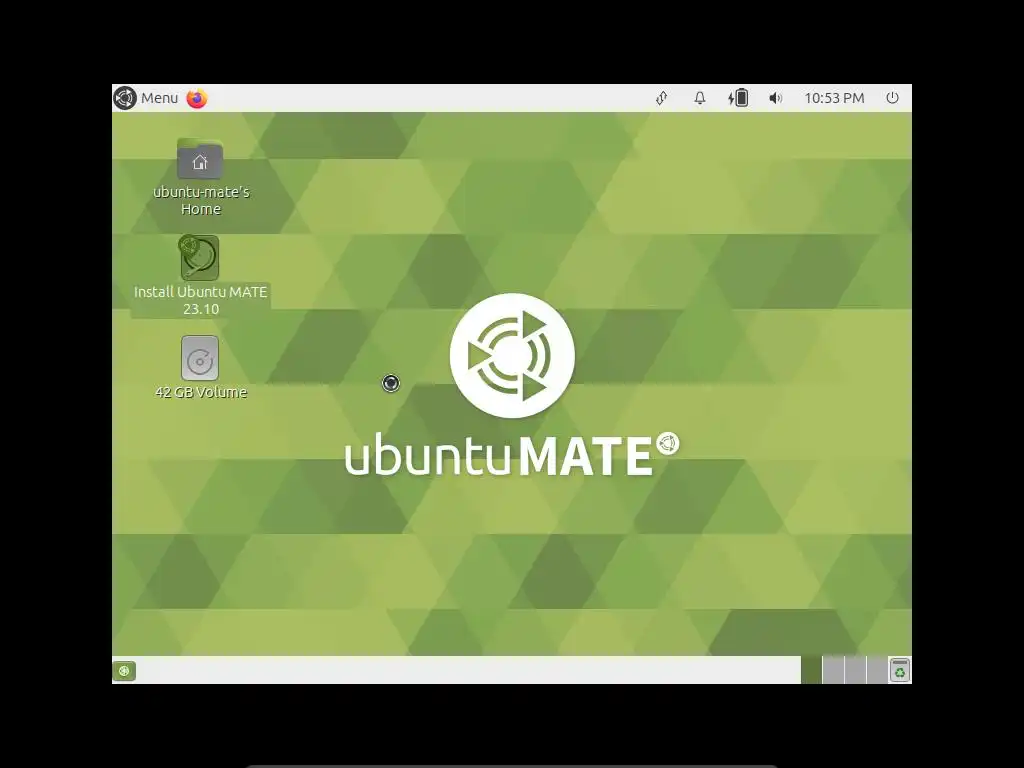The width and height of the screenshot is (1024, 768).
Task: Click the battery power indicator
Action: pos(738,98)
